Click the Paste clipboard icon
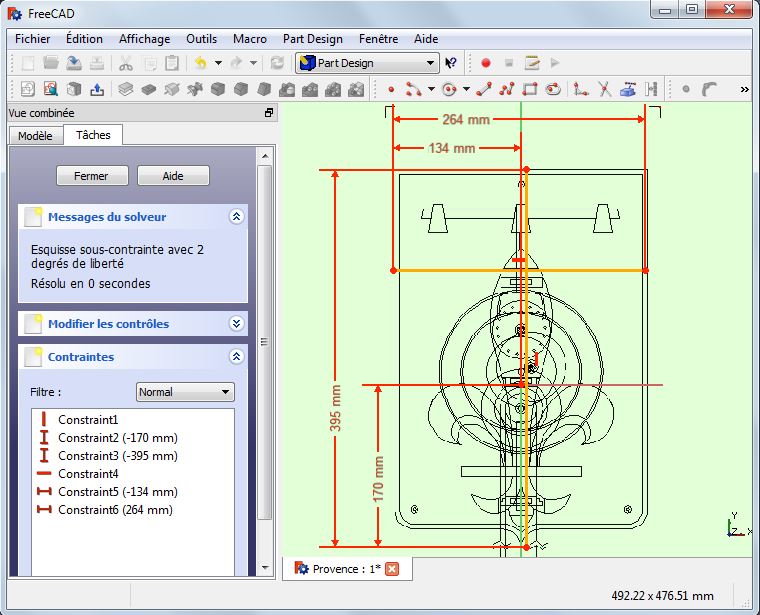Viewport: 760px width, 615px height. [173, 63]
